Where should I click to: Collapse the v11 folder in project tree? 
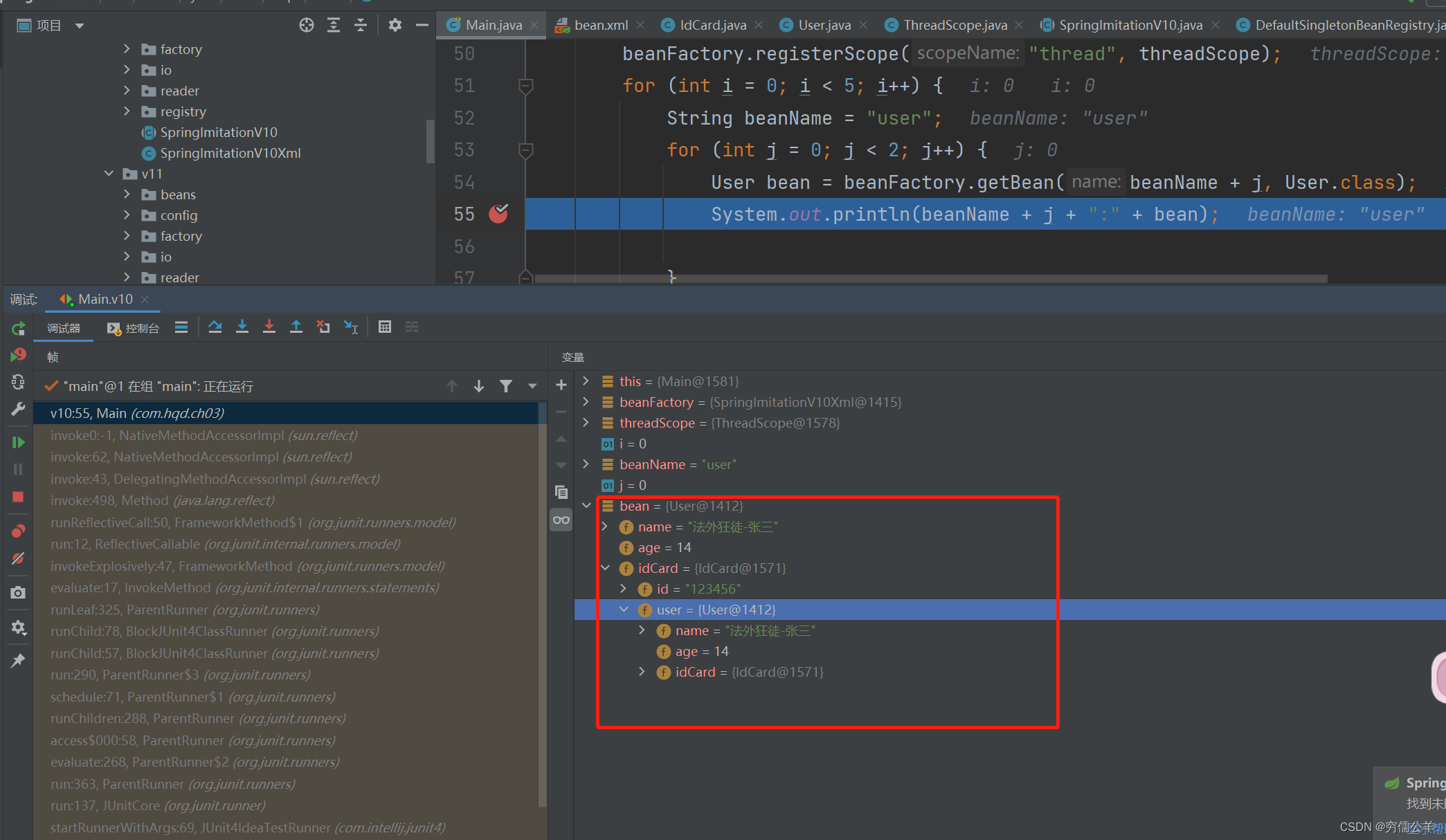pyautogui.click(x=109, y=174)
